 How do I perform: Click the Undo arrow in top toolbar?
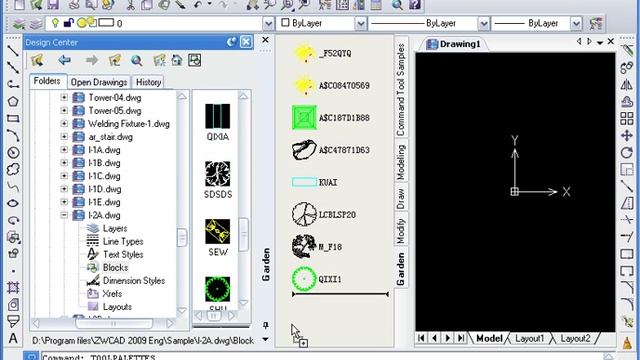click(198, 4)
